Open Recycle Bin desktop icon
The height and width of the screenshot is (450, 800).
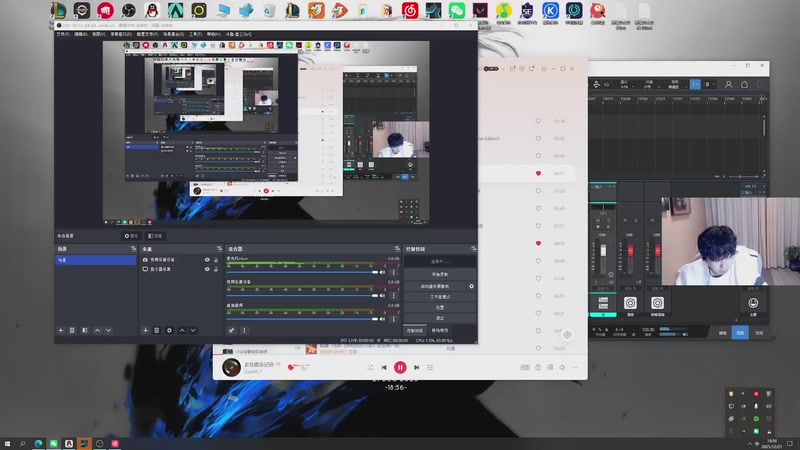269,10
